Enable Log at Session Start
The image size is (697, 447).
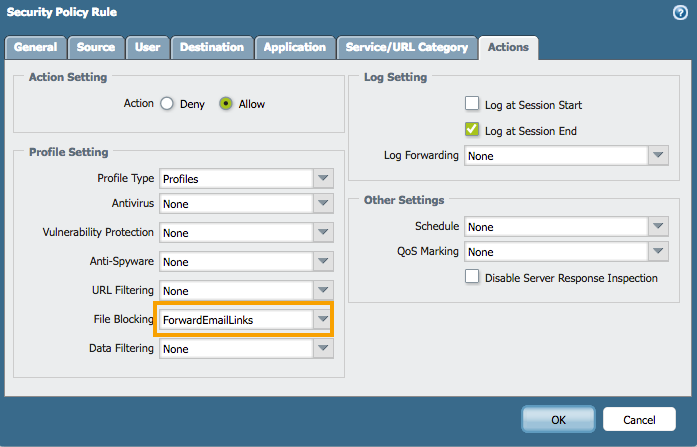(x=472, y=104)
